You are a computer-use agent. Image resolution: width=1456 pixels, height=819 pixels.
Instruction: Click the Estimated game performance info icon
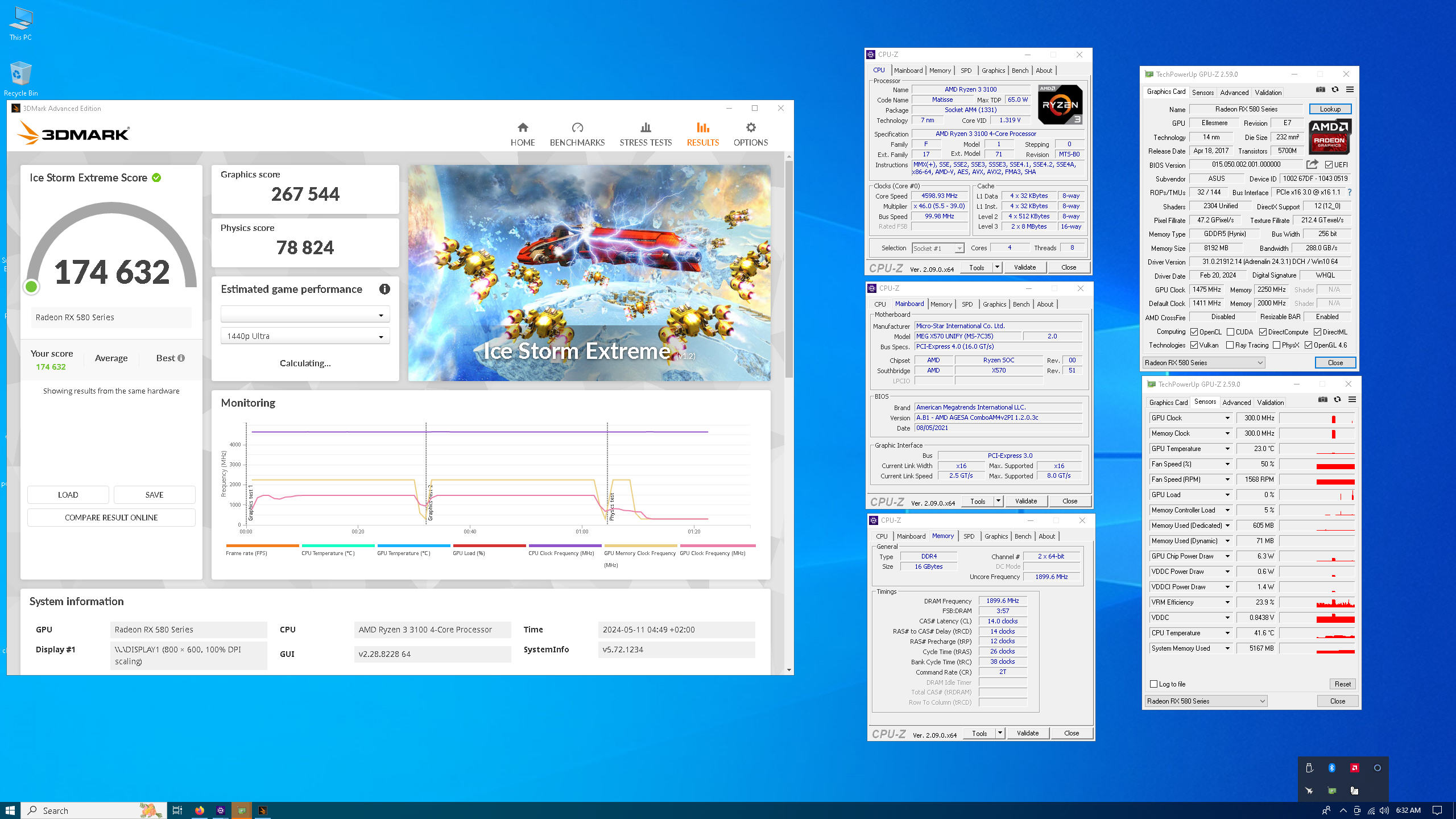pyautogui.click(x=384, y=289)
